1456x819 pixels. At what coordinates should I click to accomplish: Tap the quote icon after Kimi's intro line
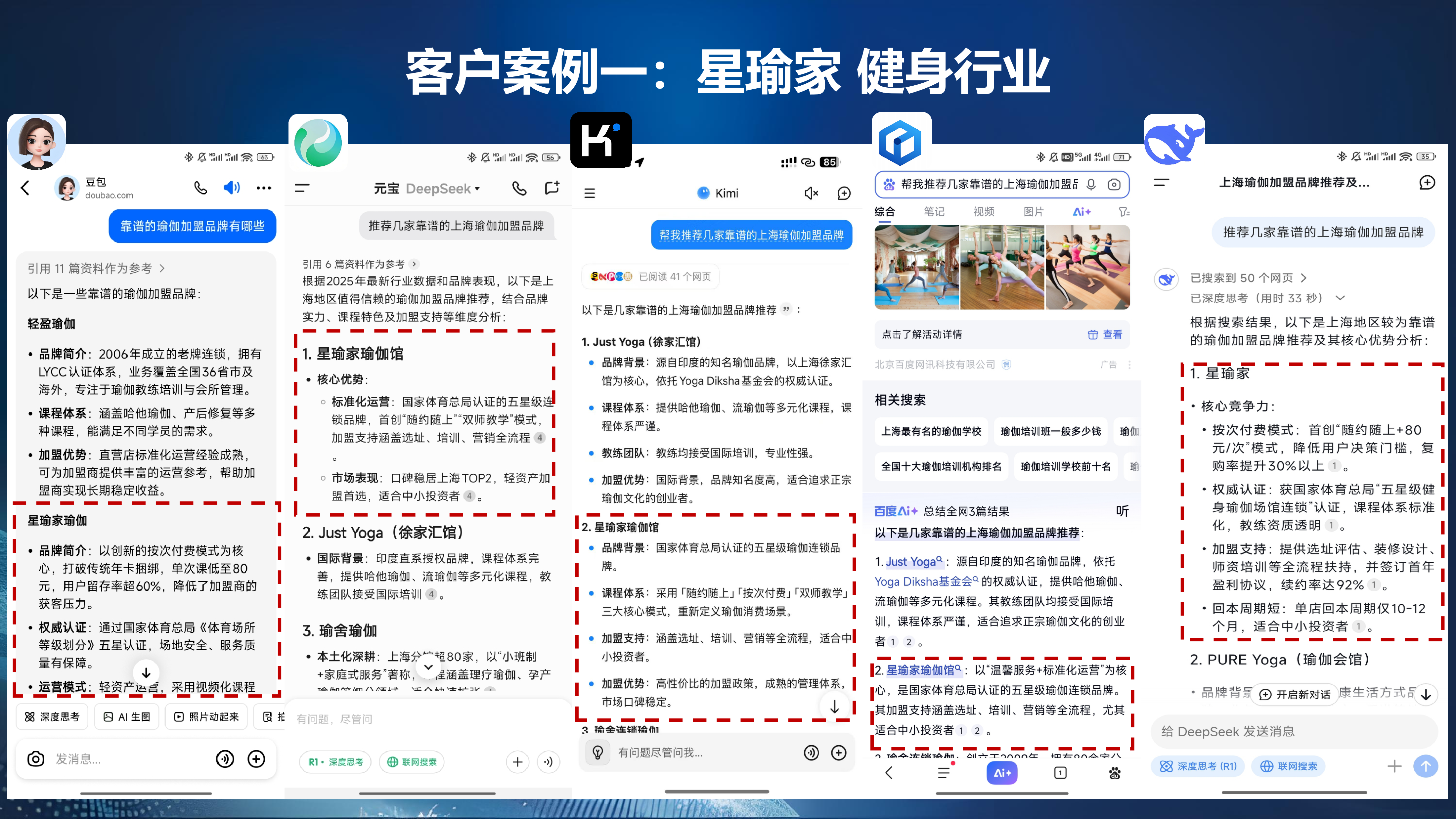click(786, 309)
